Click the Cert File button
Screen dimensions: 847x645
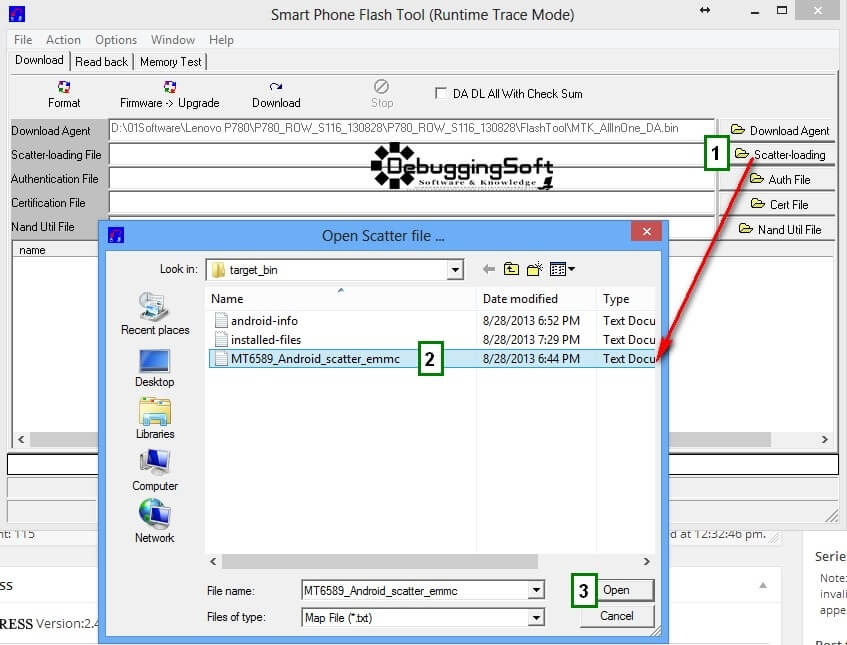779,204
